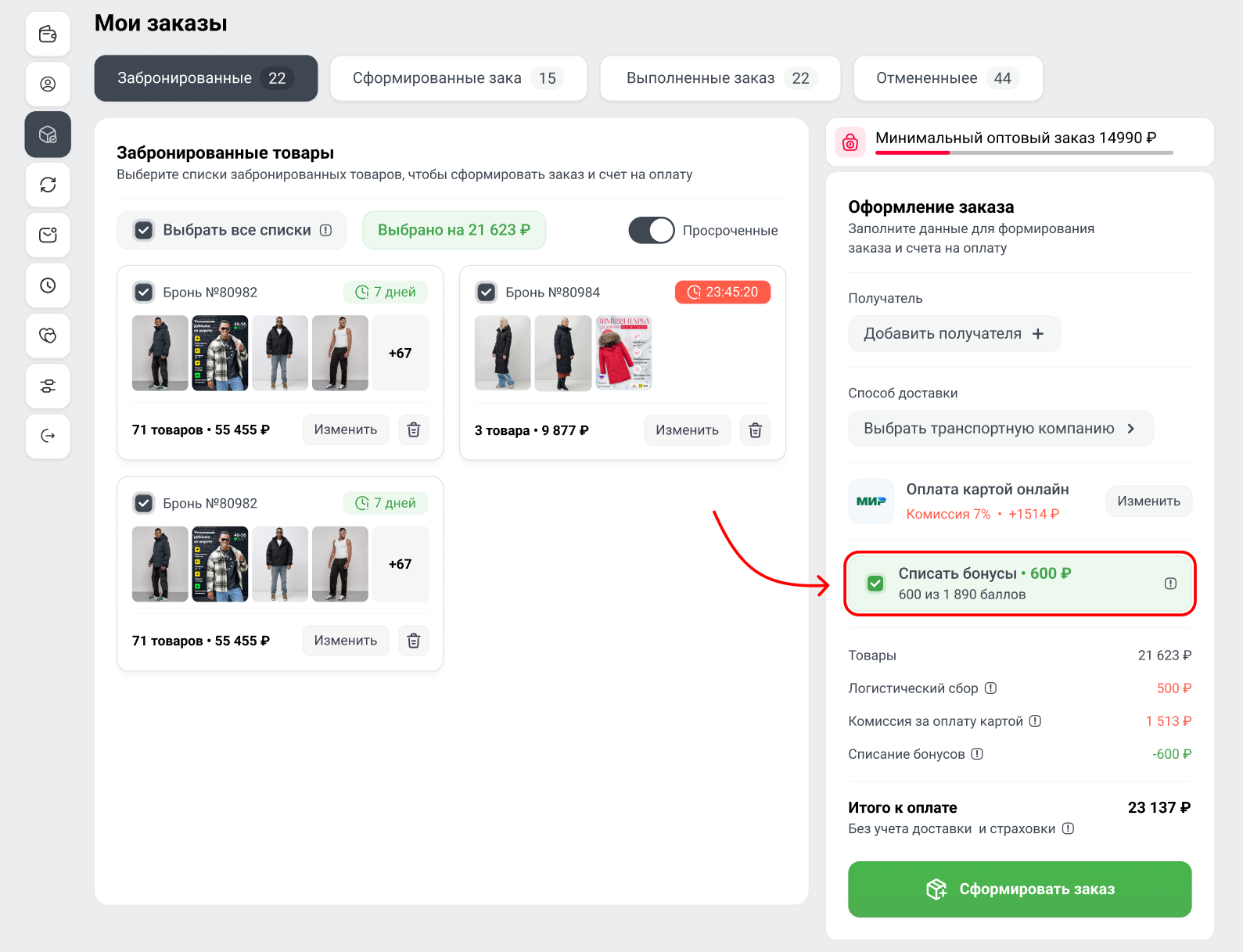Viewport: 1243px width, 952px height.
Task: Switch to Выполненные заказы tab
Action: coord(720,78)
